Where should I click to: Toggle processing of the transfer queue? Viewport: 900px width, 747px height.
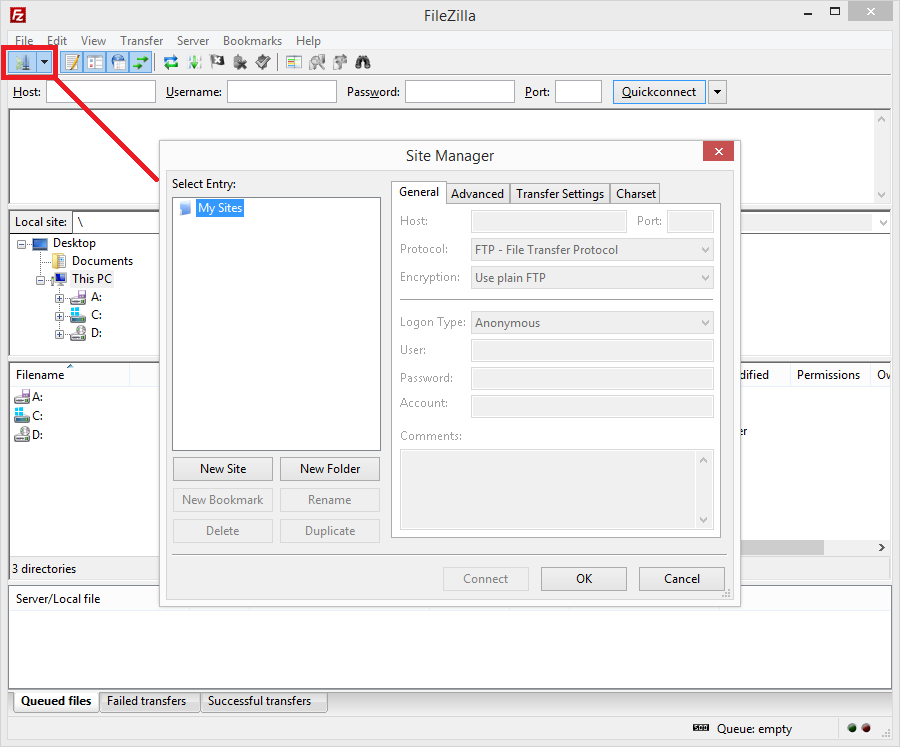coord(193,62)
